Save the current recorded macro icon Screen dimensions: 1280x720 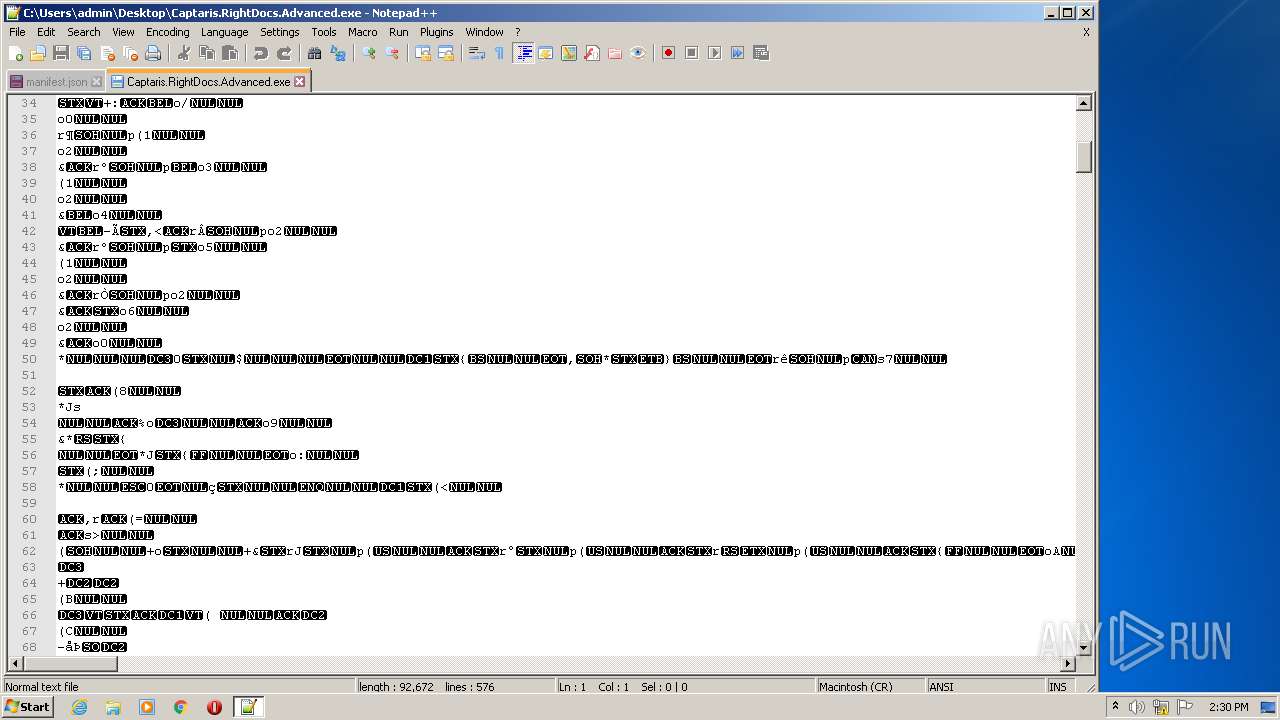(x=760, y=53)
